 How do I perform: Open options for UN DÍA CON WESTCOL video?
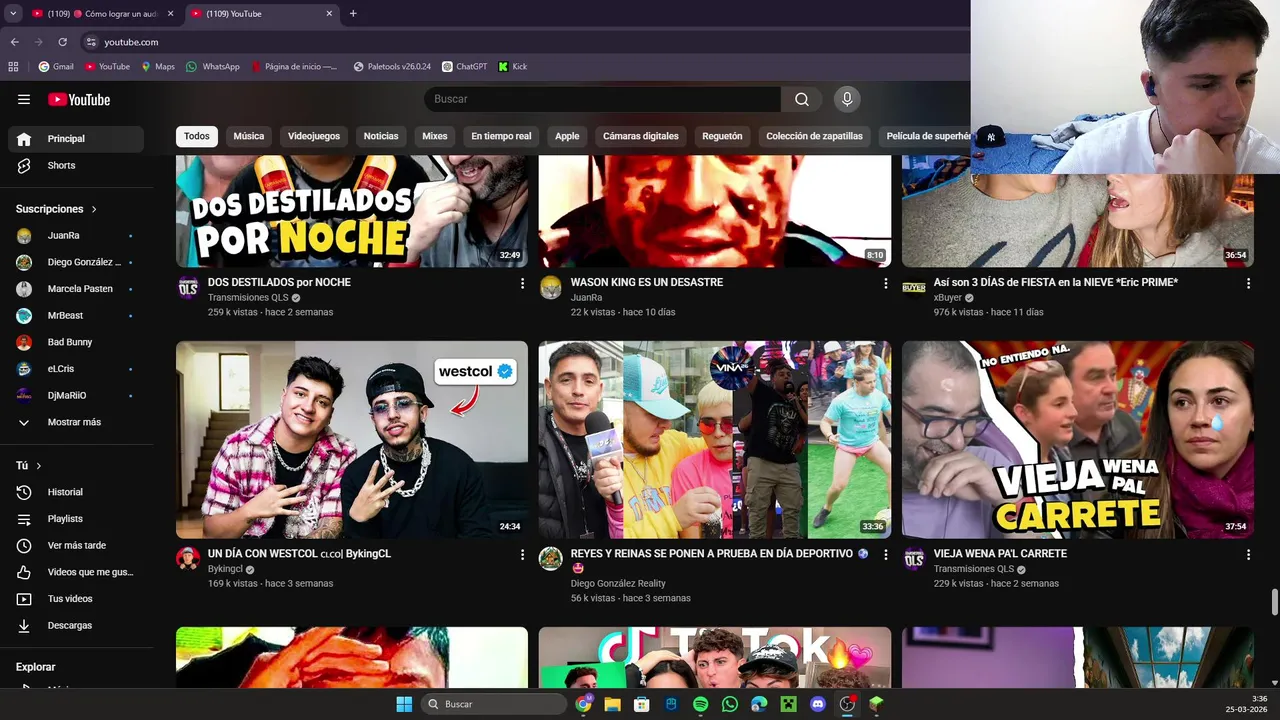pyautogui.click(x=522, y=554)
